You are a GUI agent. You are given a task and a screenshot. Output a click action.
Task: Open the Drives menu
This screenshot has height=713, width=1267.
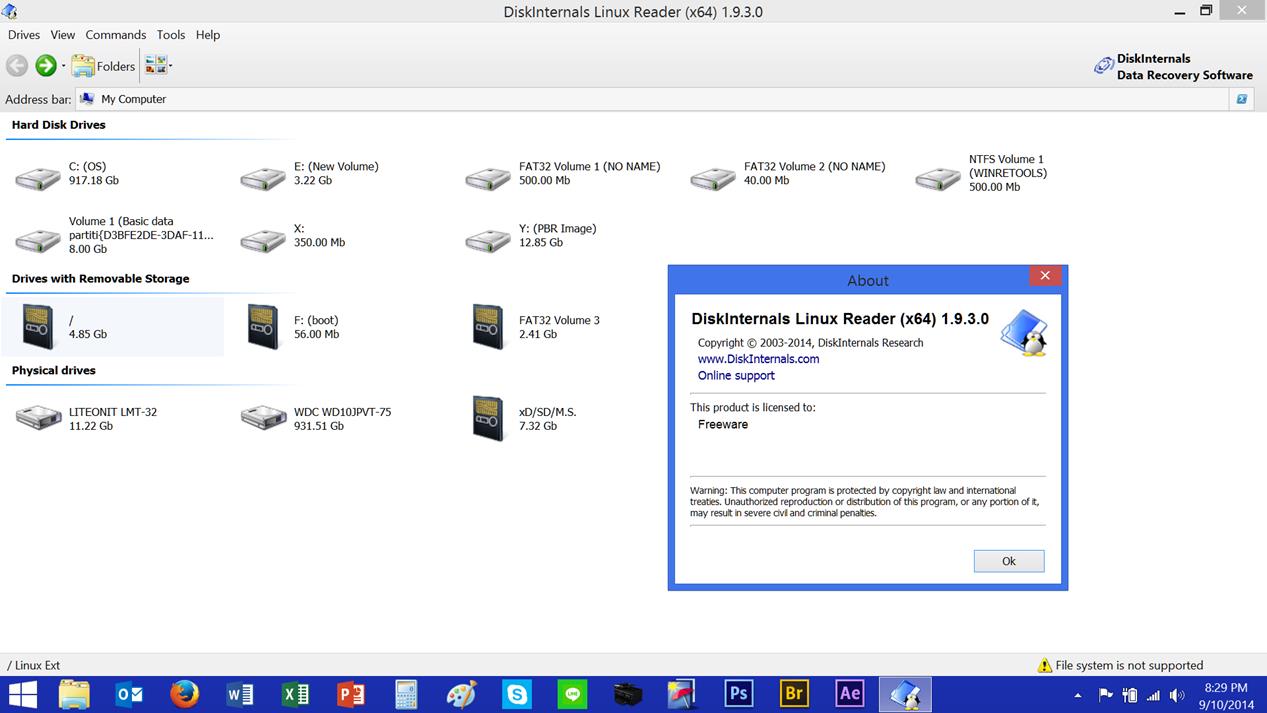24,35
